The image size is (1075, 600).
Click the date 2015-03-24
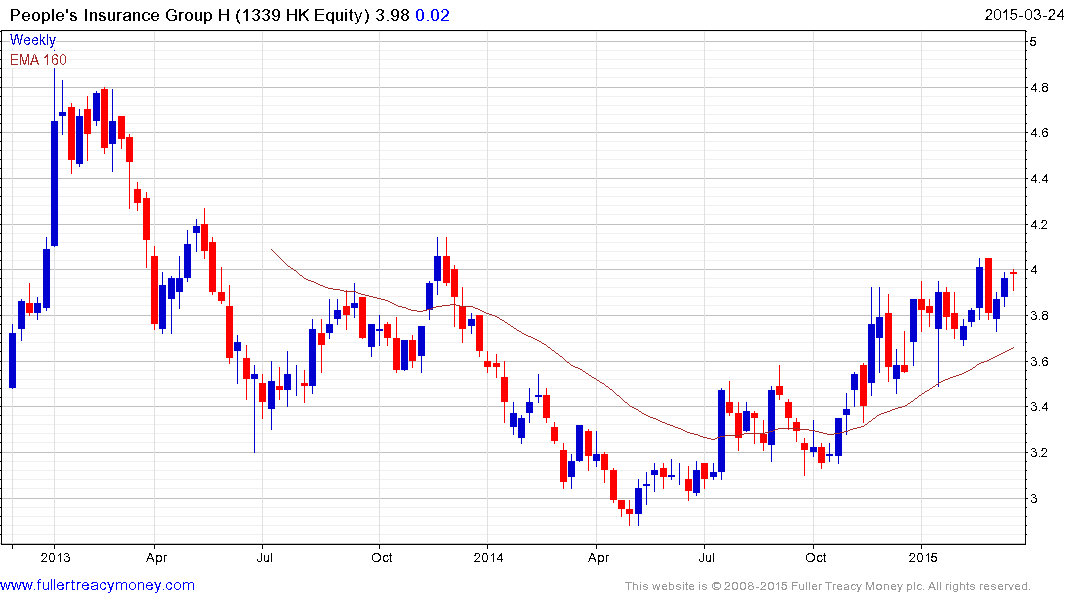point(1024,15)
